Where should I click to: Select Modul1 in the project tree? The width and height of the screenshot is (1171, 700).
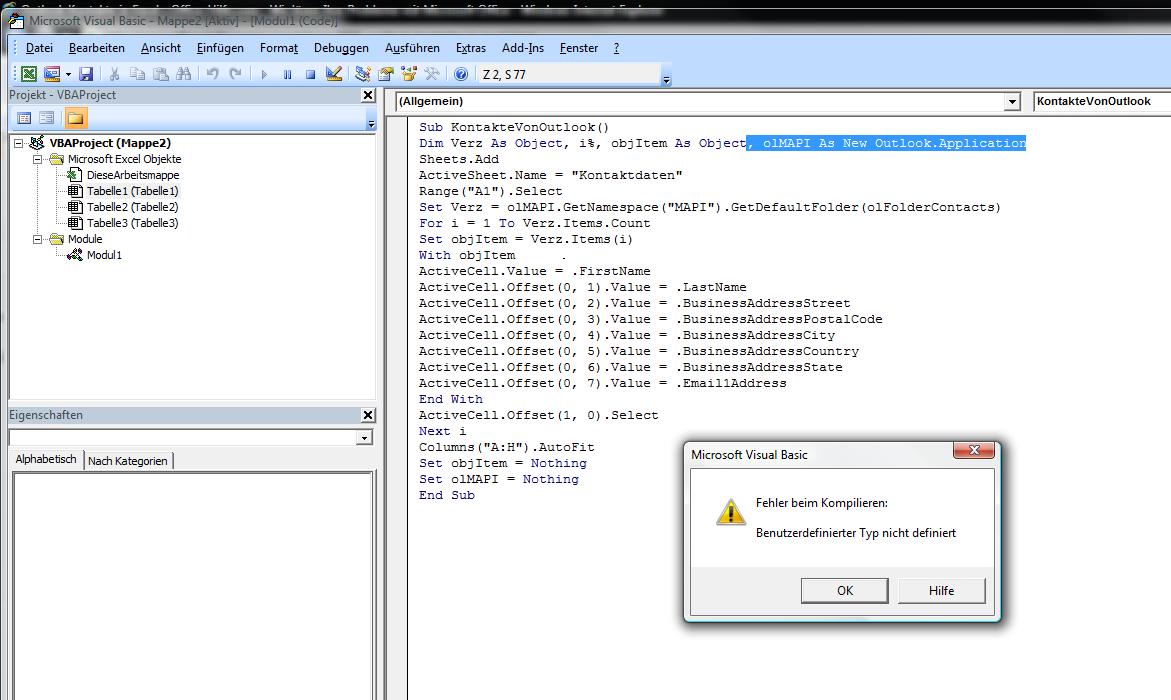tap(104, 255)
